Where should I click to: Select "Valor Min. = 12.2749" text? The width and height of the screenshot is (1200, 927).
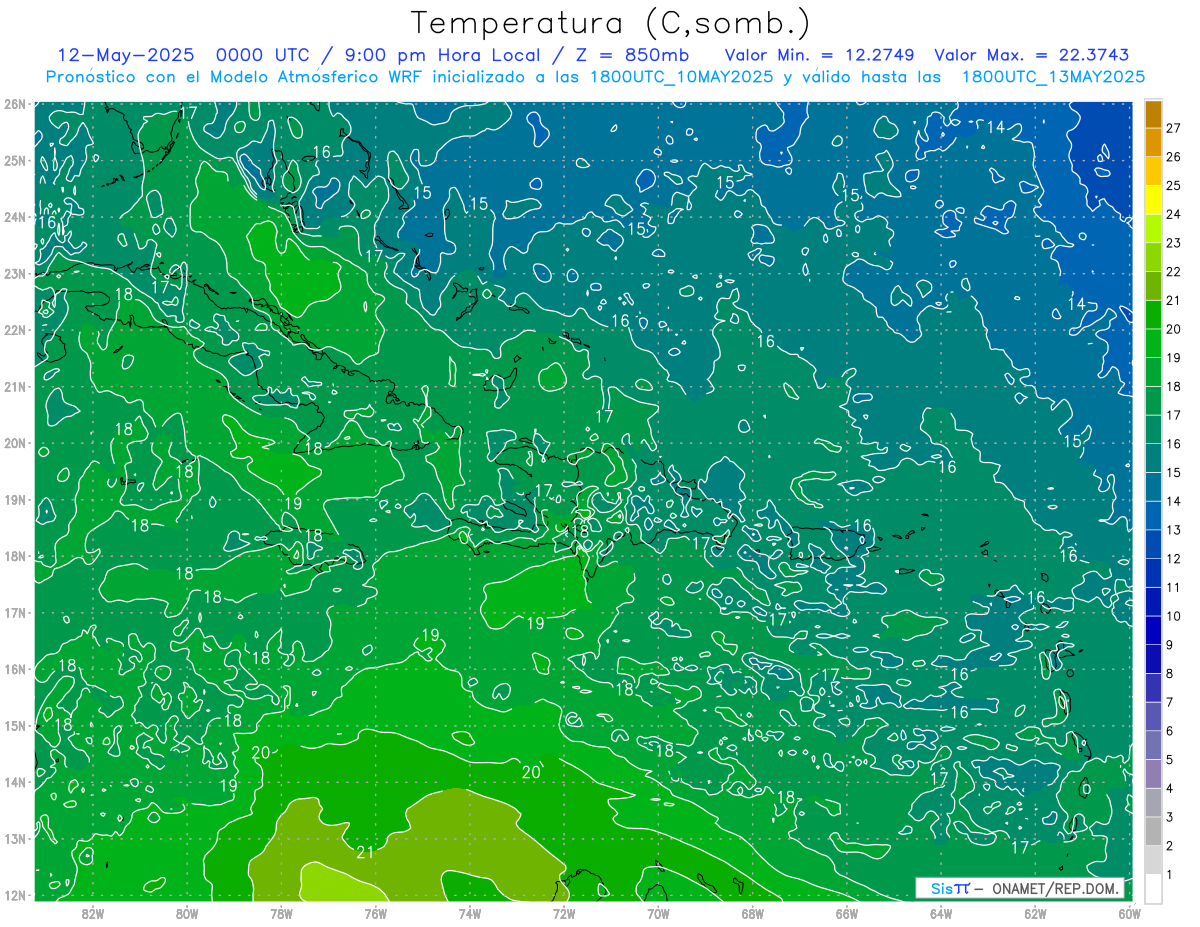click(x=819, y=55)
